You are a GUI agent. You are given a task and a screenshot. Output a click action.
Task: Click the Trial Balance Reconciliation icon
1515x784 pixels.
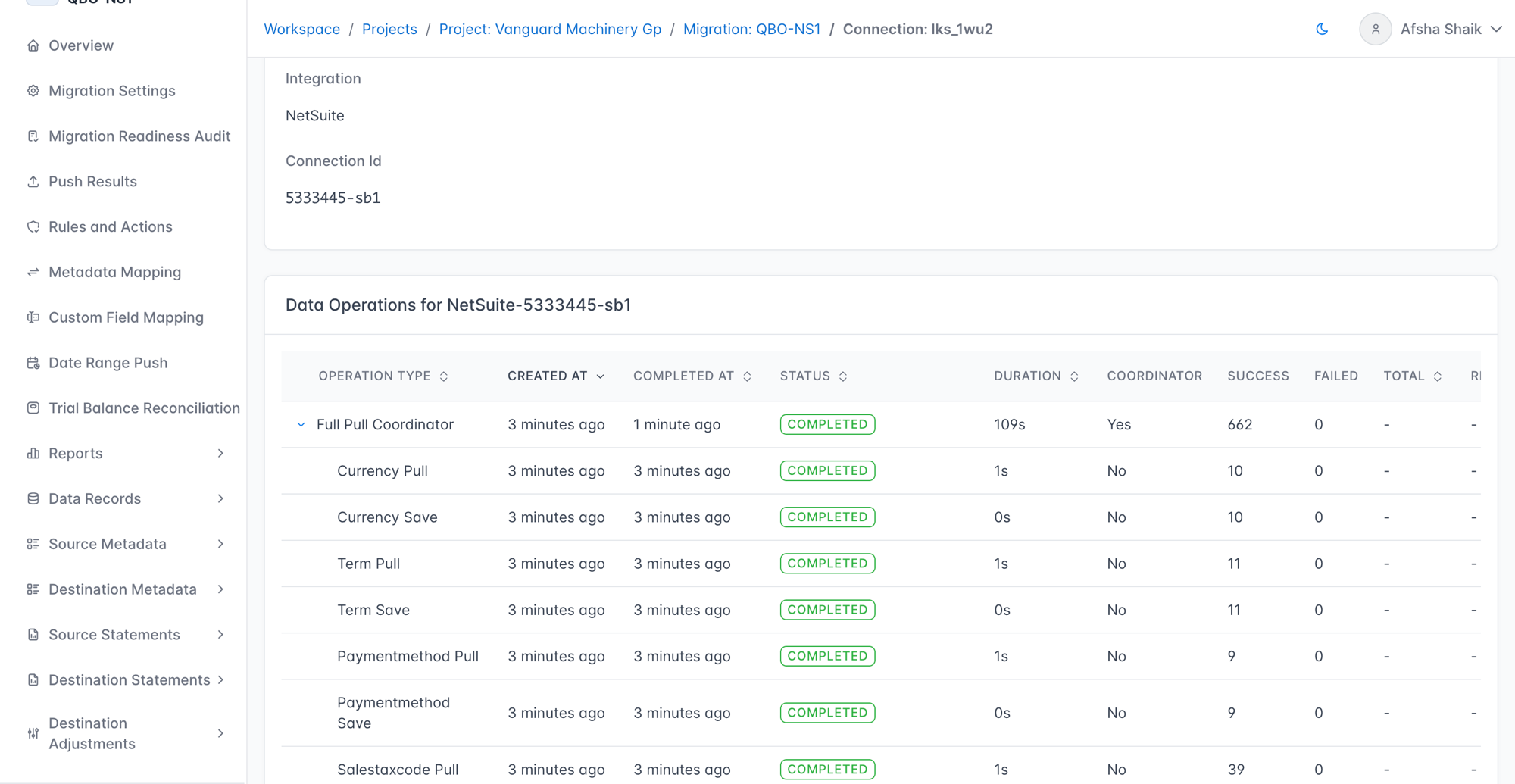(33, 408)
